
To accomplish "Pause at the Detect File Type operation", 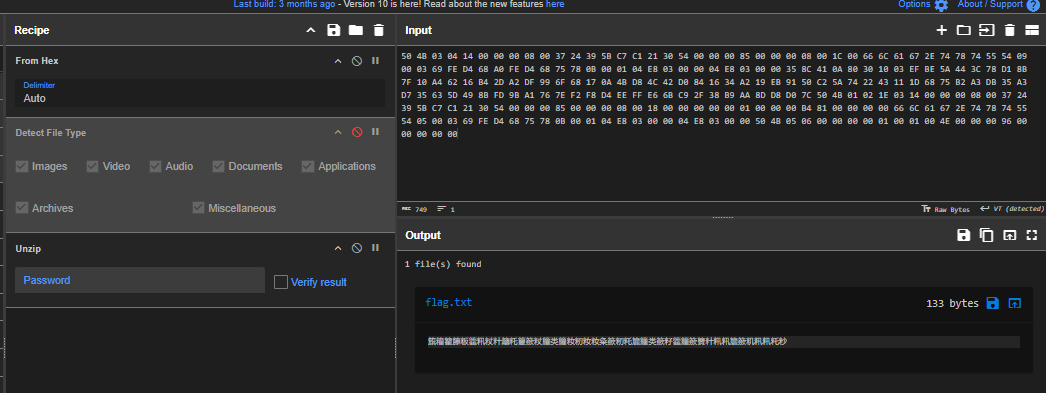I will (376, 132).
